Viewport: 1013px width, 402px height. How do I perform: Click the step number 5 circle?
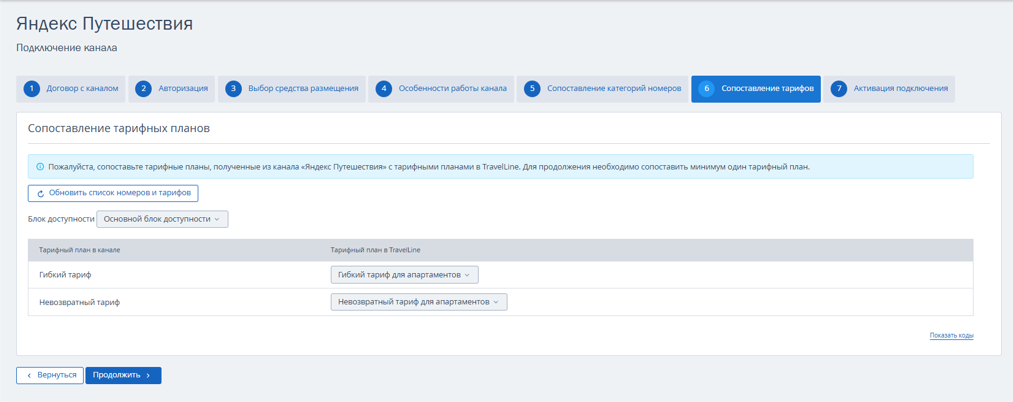coord(532,89)
